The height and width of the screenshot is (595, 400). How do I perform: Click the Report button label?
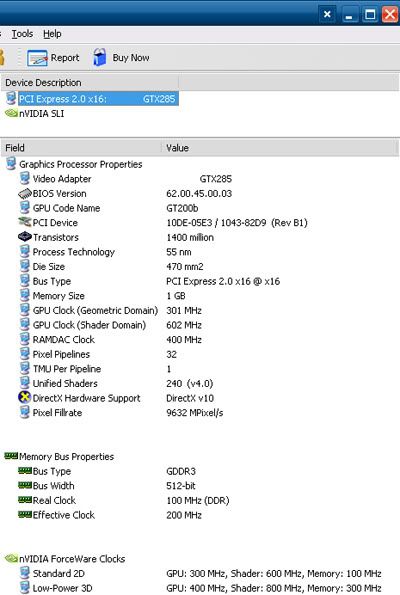(x=65, y=58)
